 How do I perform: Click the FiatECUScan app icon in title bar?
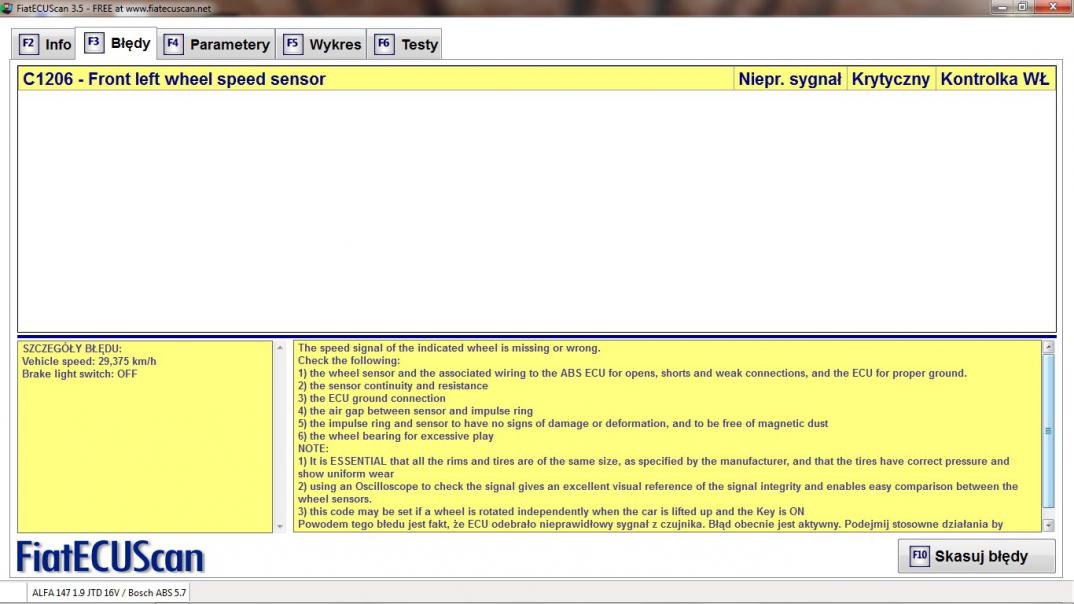[x=7, y=8]
